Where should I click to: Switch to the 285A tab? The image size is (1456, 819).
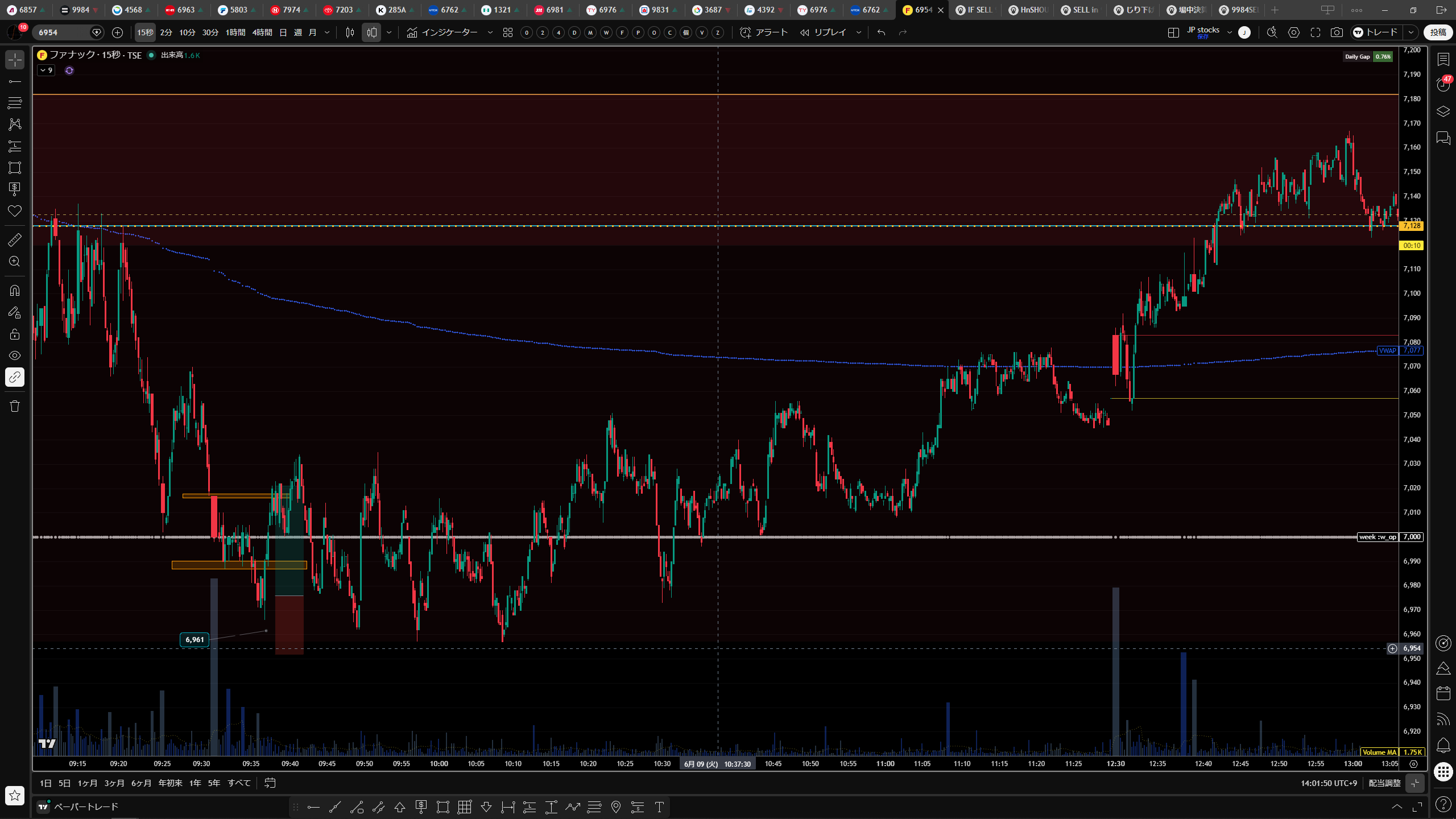click(x=396, y=10)
